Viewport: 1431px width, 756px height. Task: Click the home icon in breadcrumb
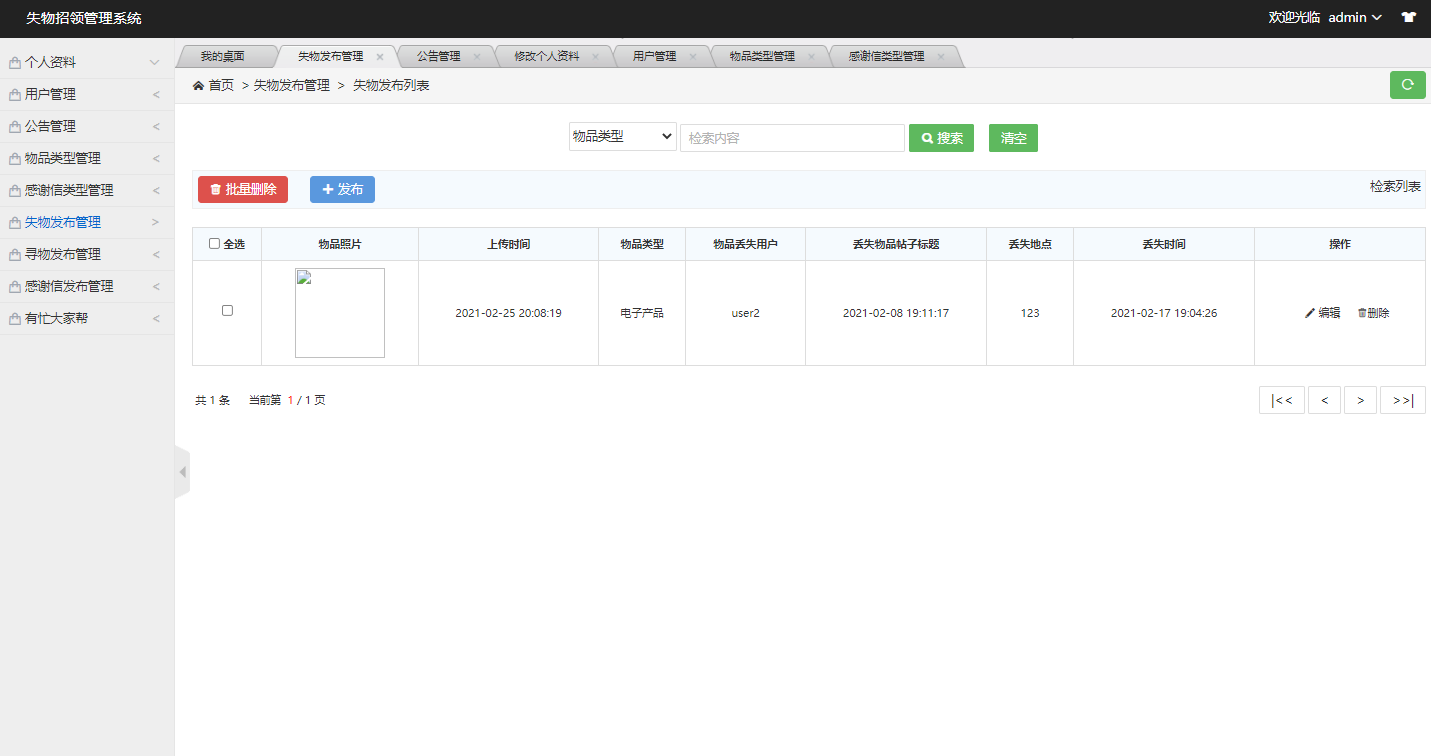[198, 86]
